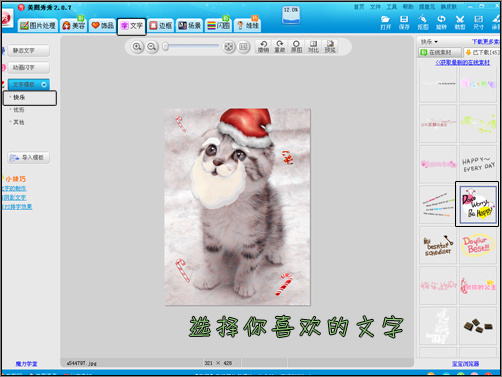The height and width of the screenshot is (377, 502).
Task: Choose the Don't Worry Be Happy template
Action: 477,205
